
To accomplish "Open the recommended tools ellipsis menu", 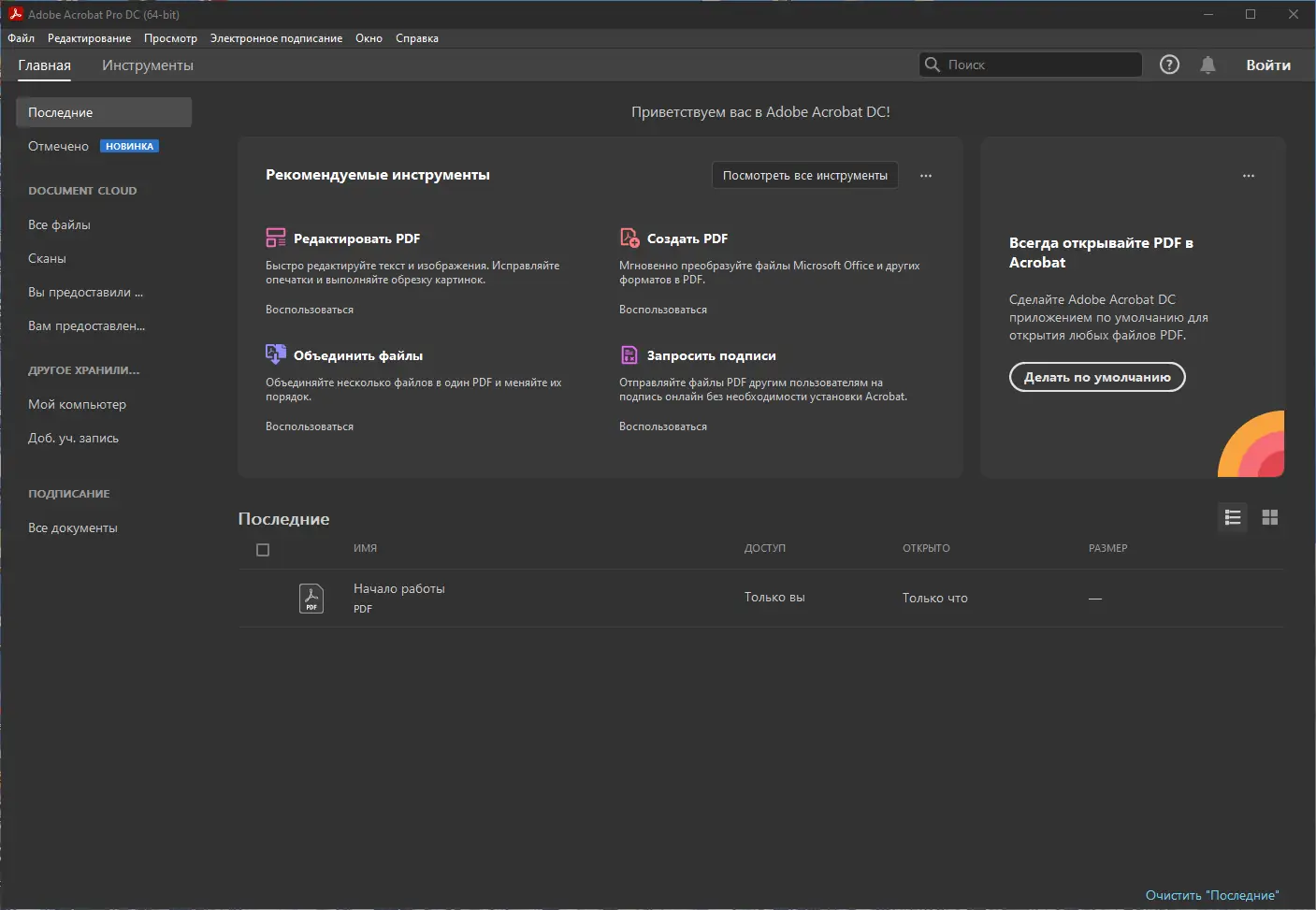I will tap(926, 176).
